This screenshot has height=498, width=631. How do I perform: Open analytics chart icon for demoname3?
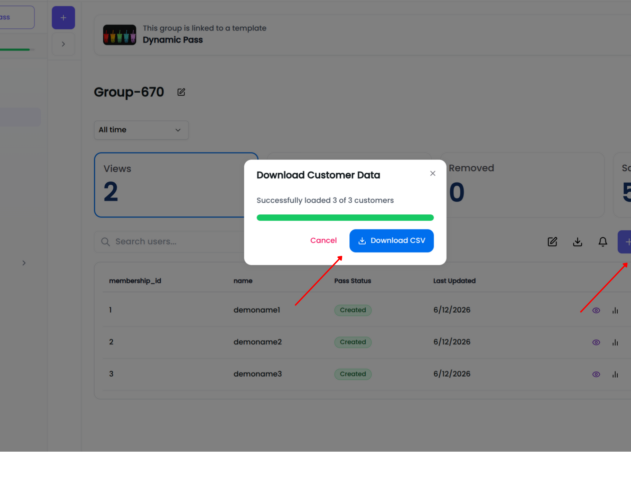tap(615, 374)
